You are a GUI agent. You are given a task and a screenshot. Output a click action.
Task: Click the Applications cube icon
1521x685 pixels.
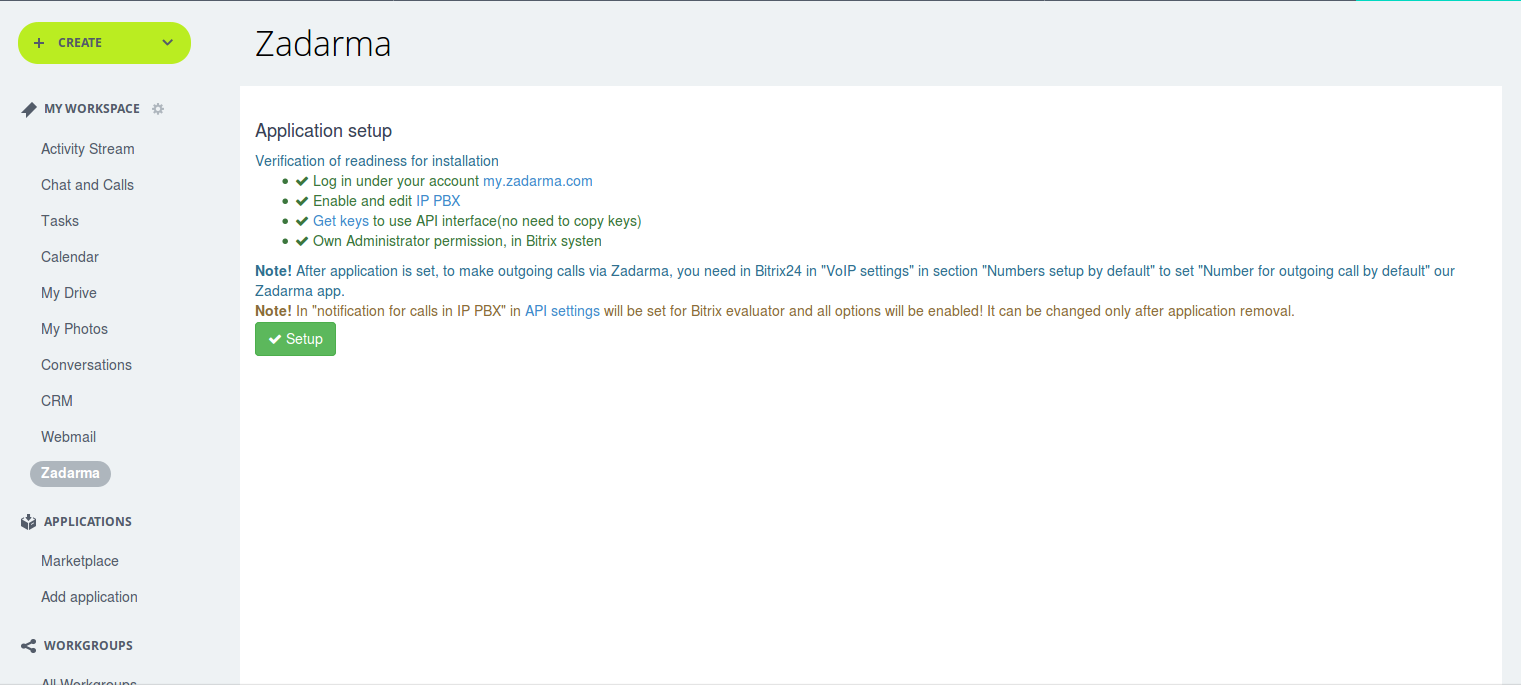click(29, 522)
